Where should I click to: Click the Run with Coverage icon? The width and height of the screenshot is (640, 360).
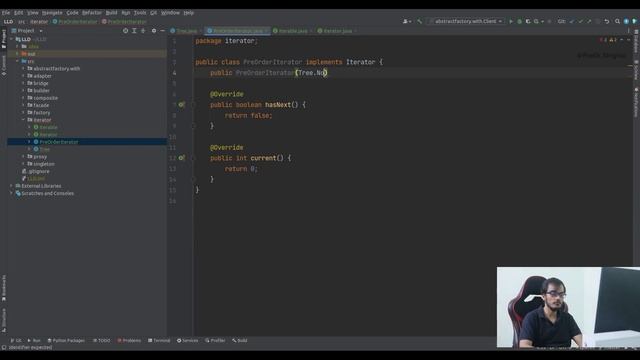coord(528,21)
